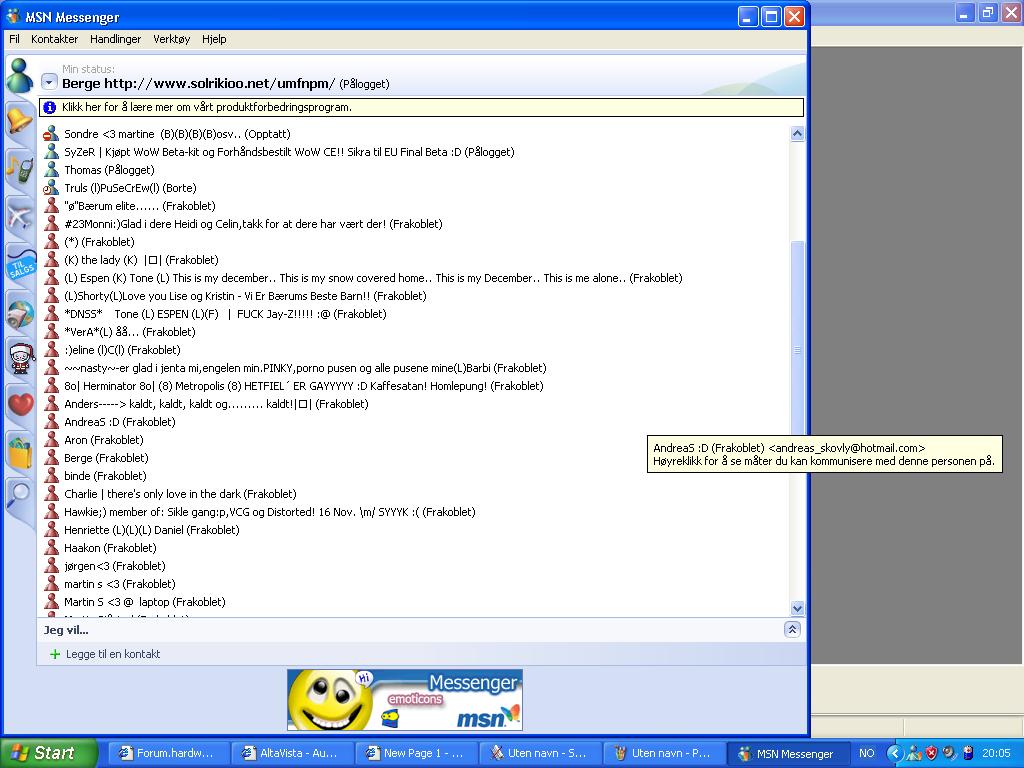Screen dimensions: 1024x768
Task: Select contact 'binde (Frakoblet)'
Action: [x=105, y=476]
